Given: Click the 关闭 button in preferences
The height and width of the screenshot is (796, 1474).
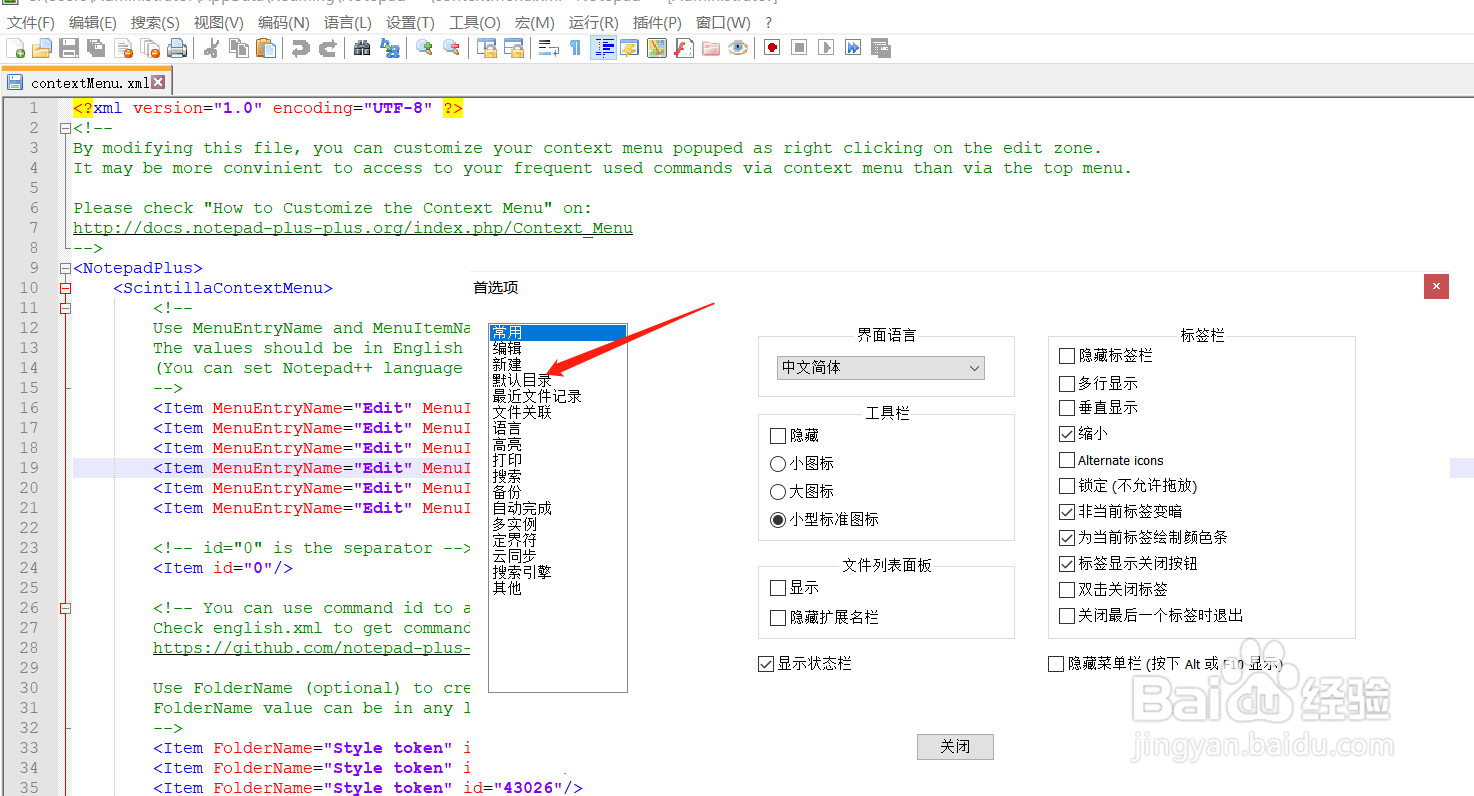Looking at the screenshot, I should [x=955, y=746].
